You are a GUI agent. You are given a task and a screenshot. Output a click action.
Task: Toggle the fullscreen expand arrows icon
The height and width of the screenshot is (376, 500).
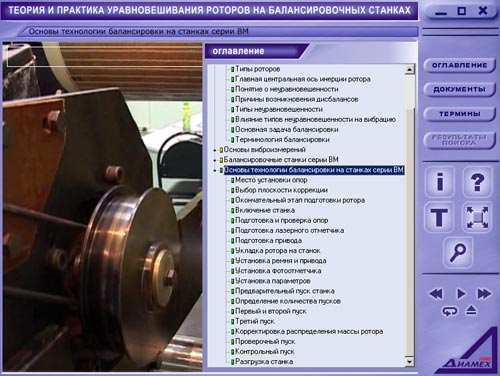(x=478, y=217)
